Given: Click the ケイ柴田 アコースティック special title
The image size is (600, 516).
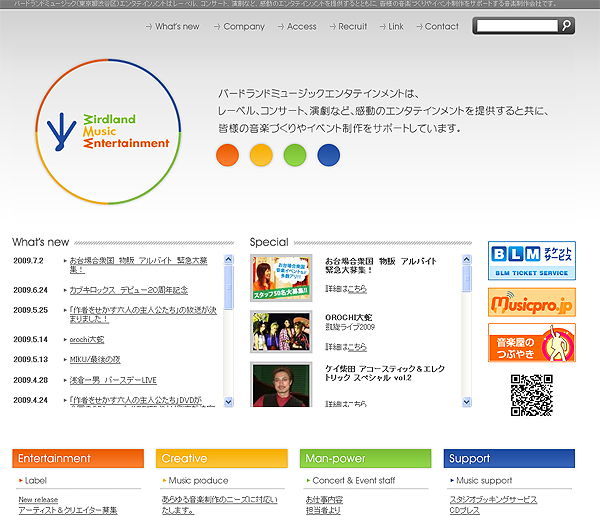Looking at the screenshot, I should point(385,373).
